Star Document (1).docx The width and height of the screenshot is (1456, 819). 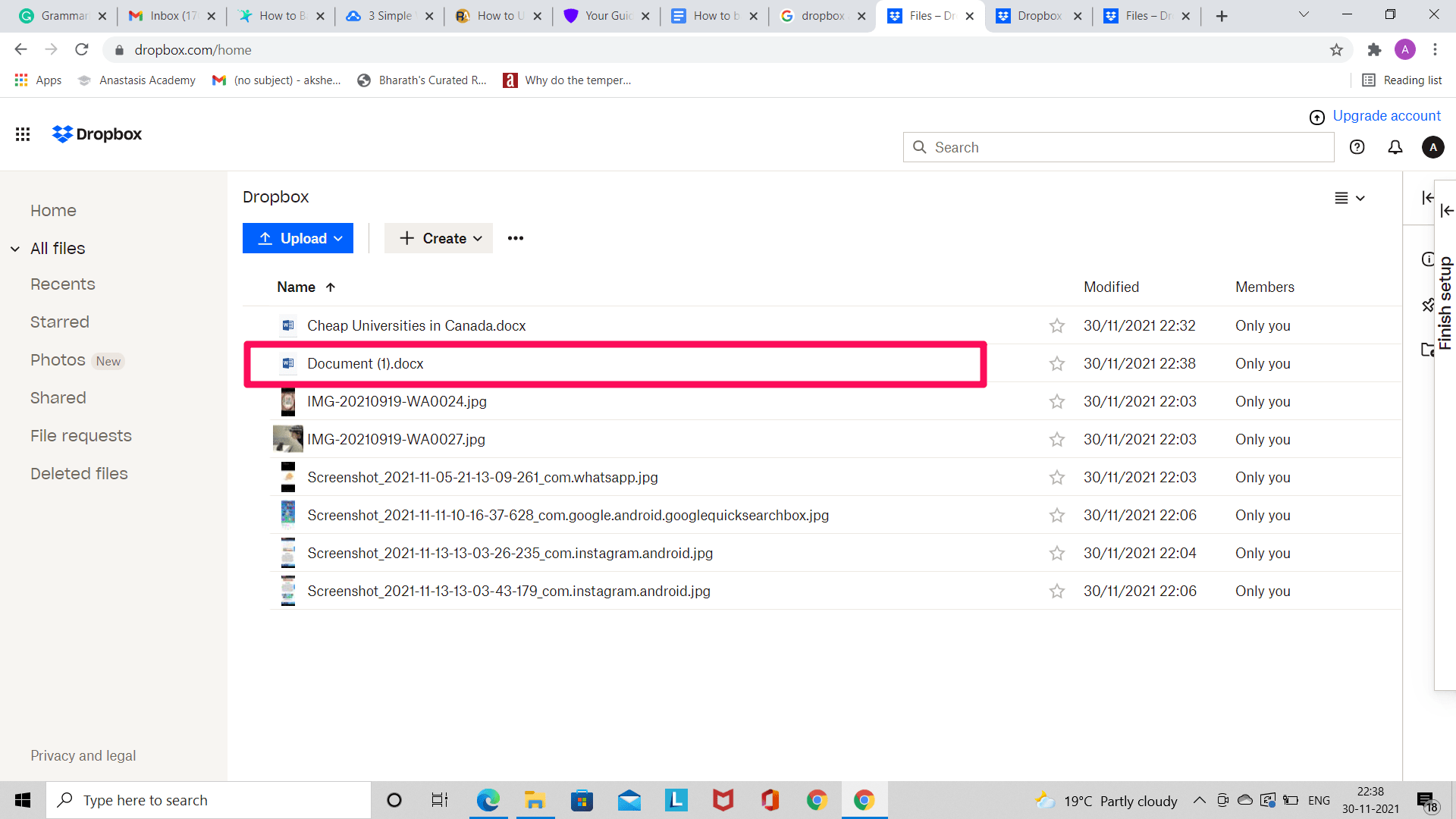[1057, 364]
